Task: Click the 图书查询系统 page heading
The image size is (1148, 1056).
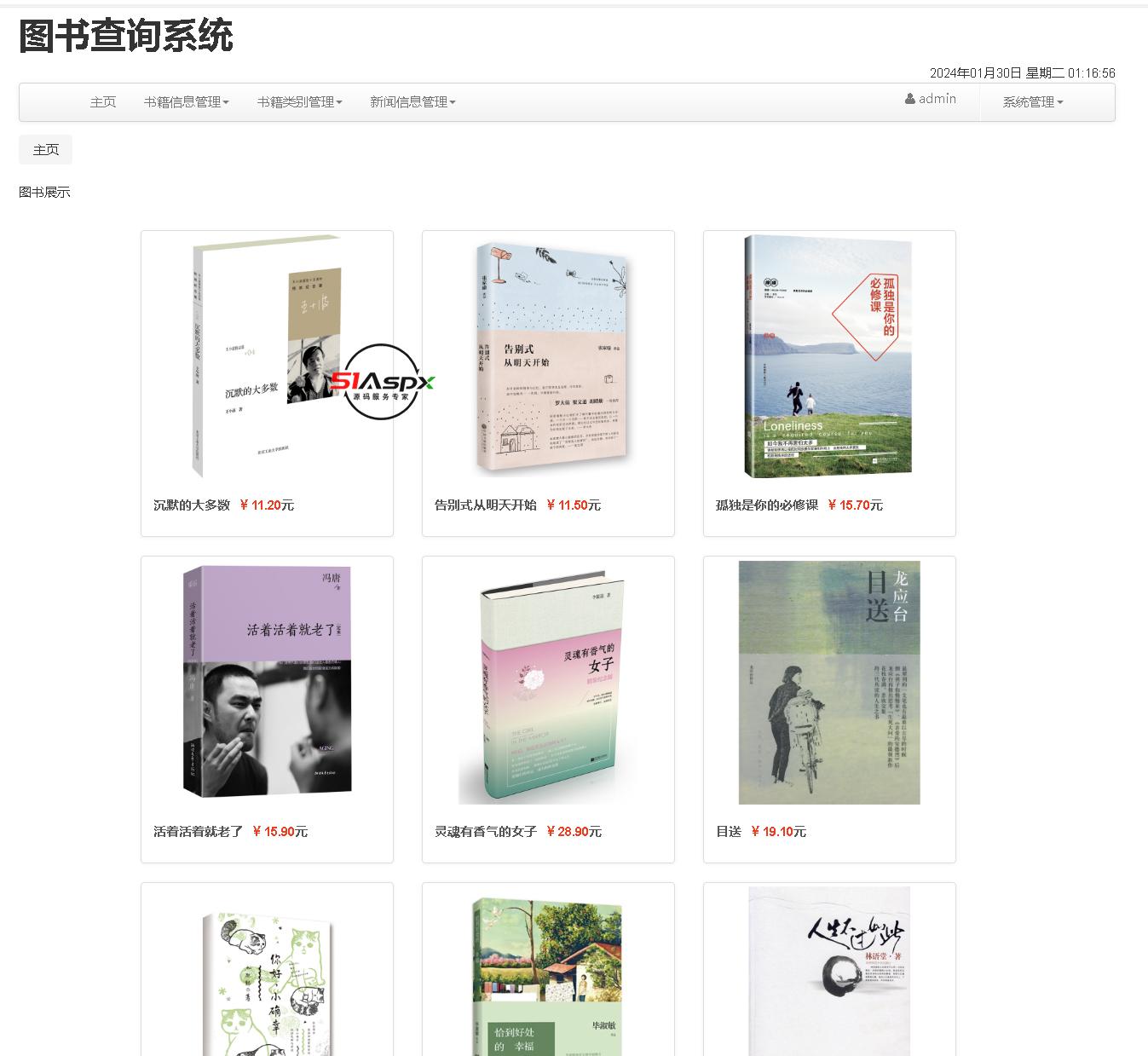Action: point(126,37)
